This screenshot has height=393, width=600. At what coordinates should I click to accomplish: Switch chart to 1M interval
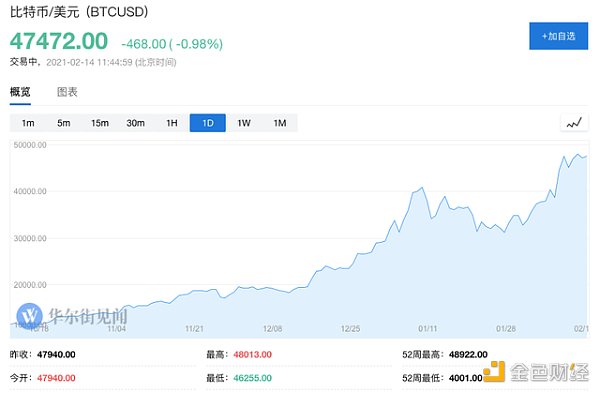(x=280, y=123)
